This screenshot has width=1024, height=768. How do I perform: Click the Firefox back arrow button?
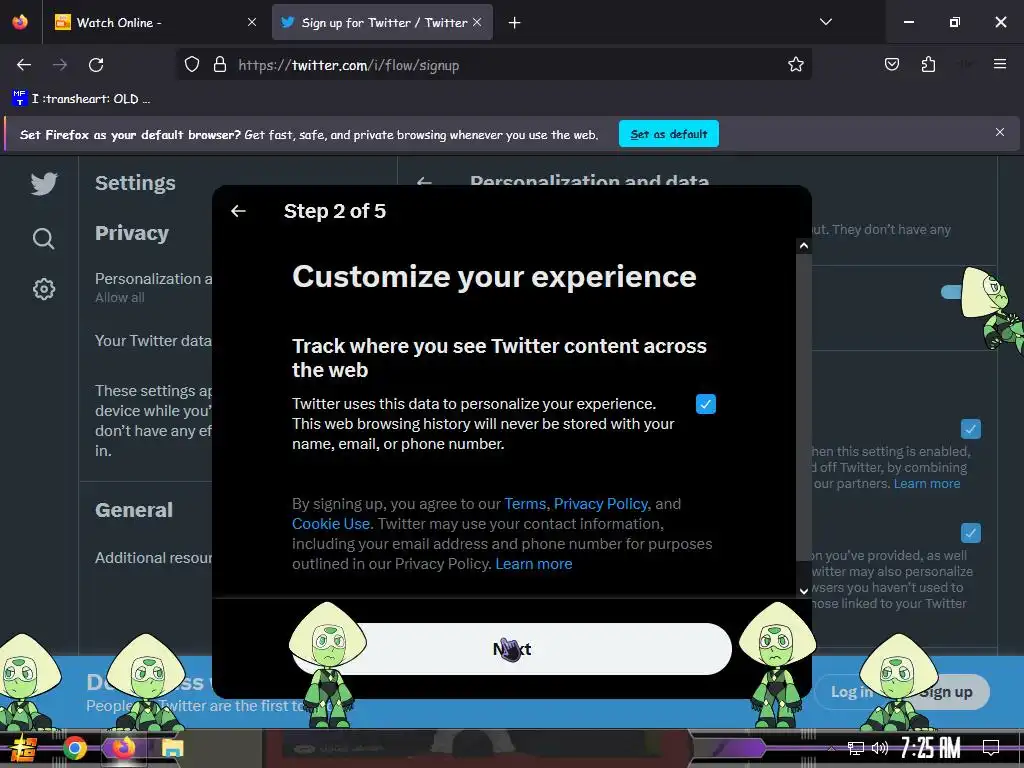click(24, 65)
